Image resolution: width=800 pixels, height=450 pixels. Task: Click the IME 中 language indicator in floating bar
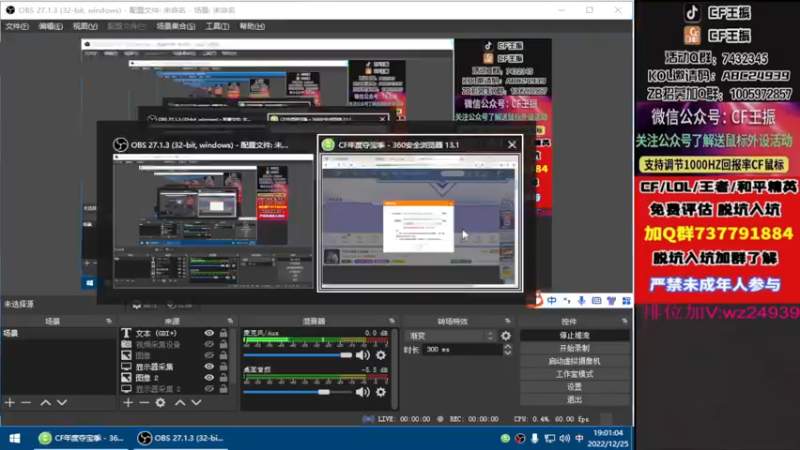pos(552,301)
